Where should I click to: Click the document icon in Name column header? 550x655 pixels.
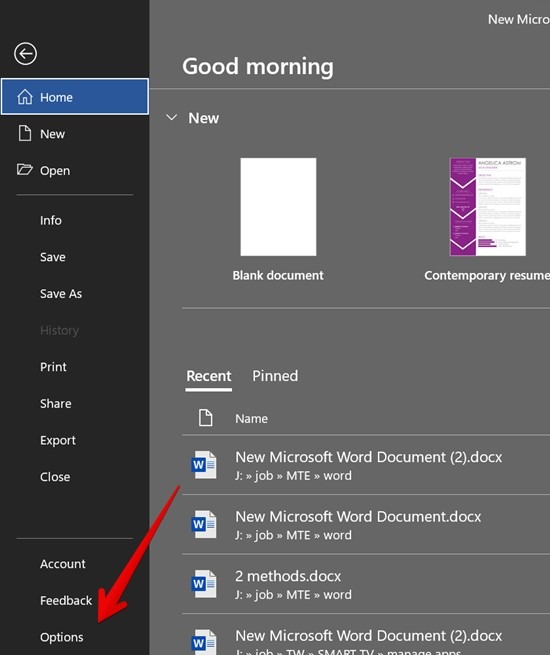coord(205,418)
